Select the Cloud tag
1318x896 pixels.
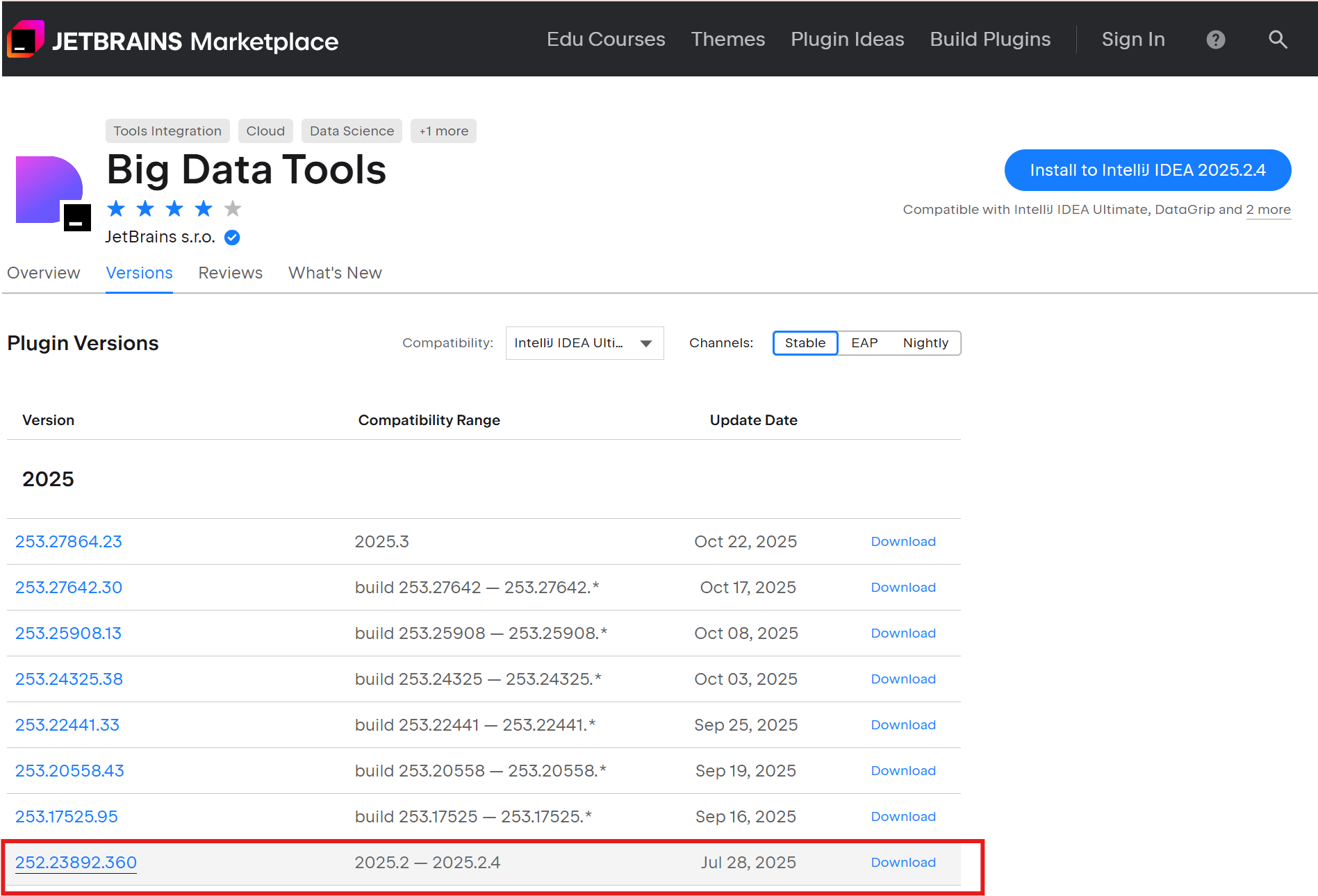coord(265,131)
